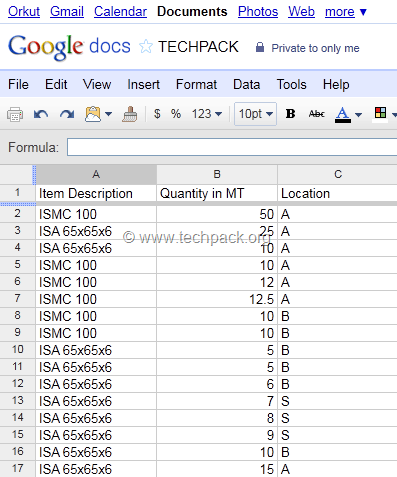Open the Help menu
Viewport: 397px width, 477px height.
pyautogui.click(x=336, y=84)
